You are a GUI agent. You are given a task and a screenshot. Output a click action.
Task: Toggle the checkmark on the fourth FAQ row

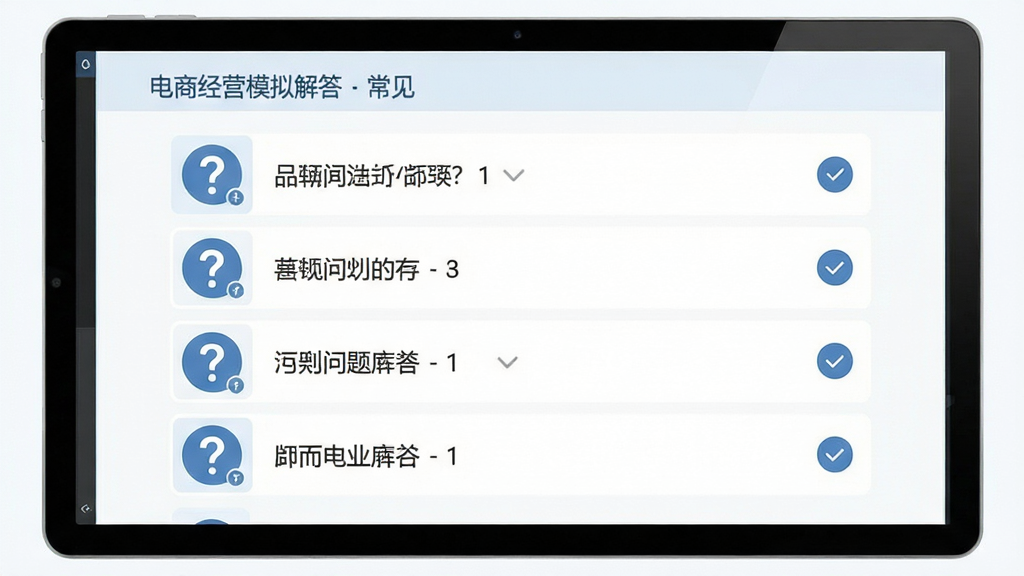(835, 455)
